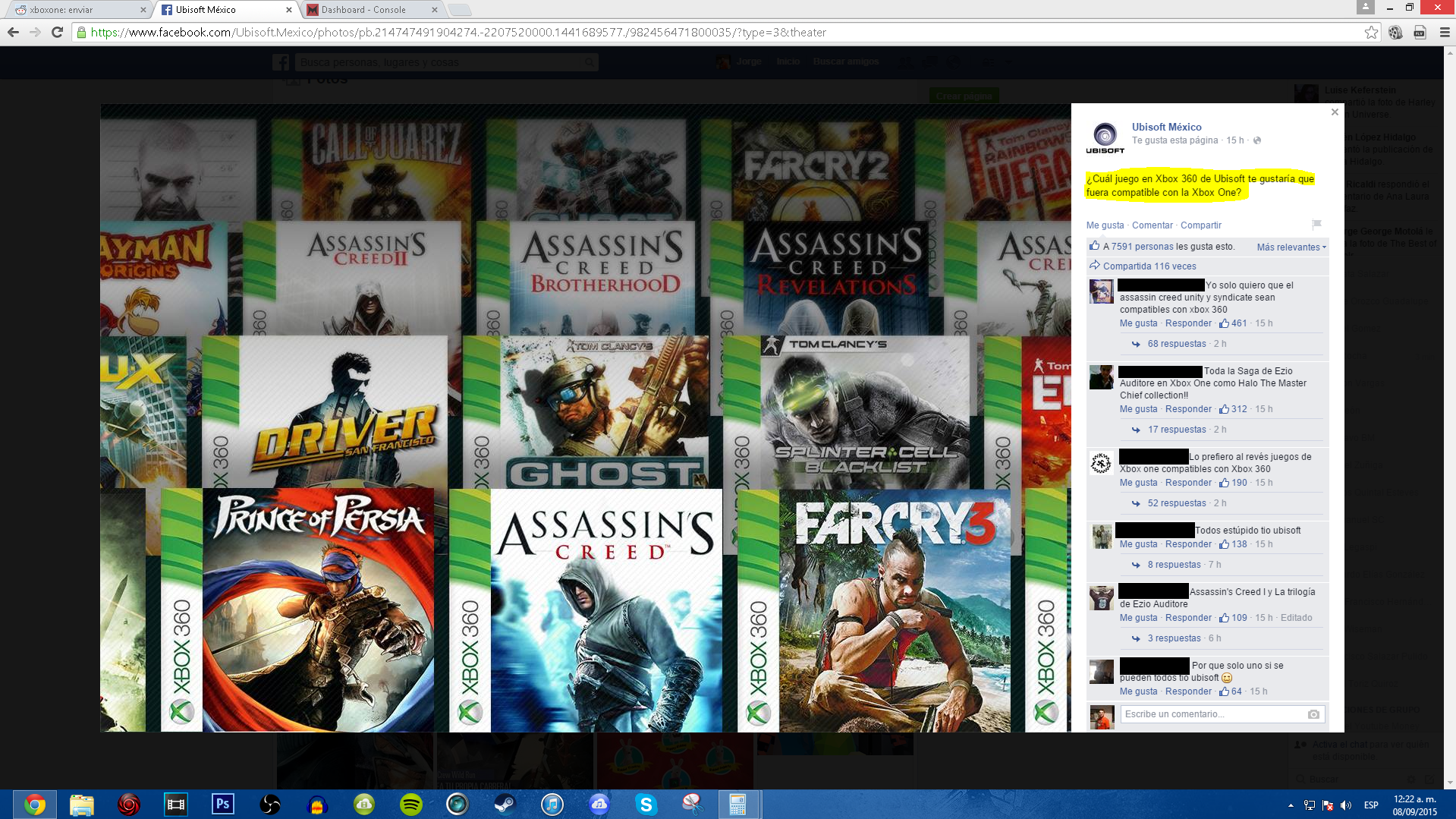Open the Compartida 116 veces link
Image resolution: width=1456 pixels, height=819 pixels.
click(1149, 266)
